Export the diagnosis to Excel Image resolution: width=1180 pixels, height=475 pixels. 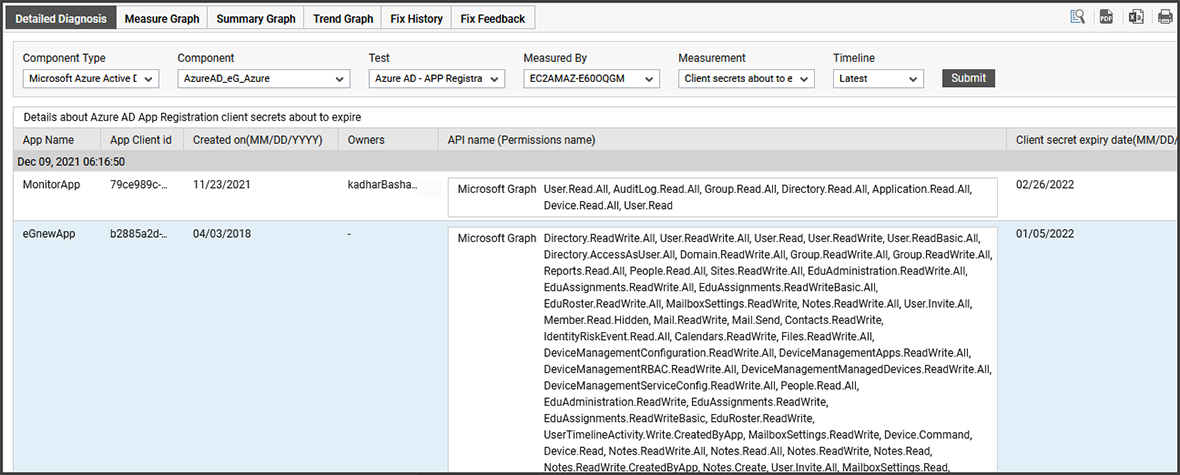[1135, 17]
